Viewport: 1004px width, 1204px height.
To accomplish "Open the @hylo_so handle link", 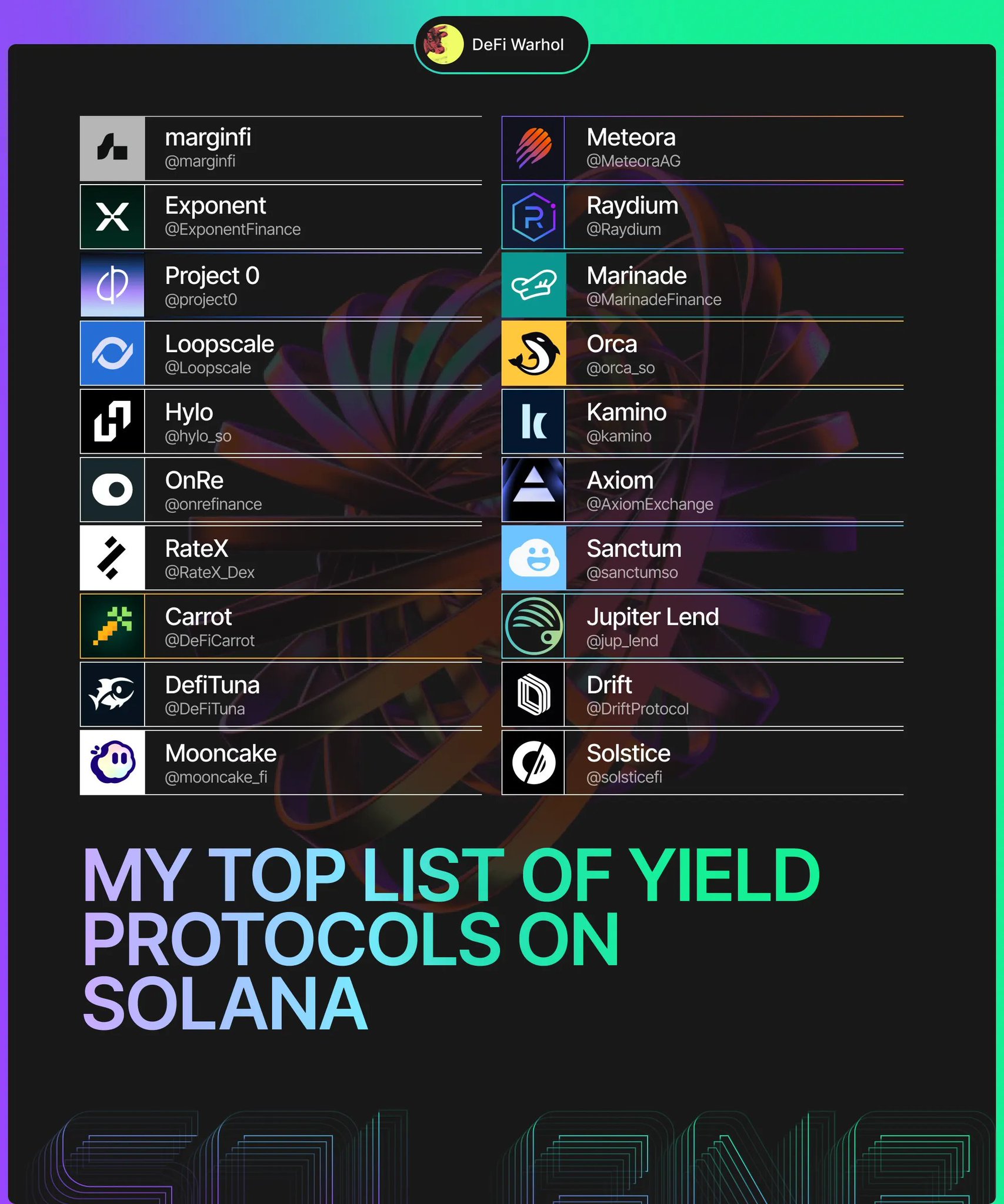I will 198,436.
